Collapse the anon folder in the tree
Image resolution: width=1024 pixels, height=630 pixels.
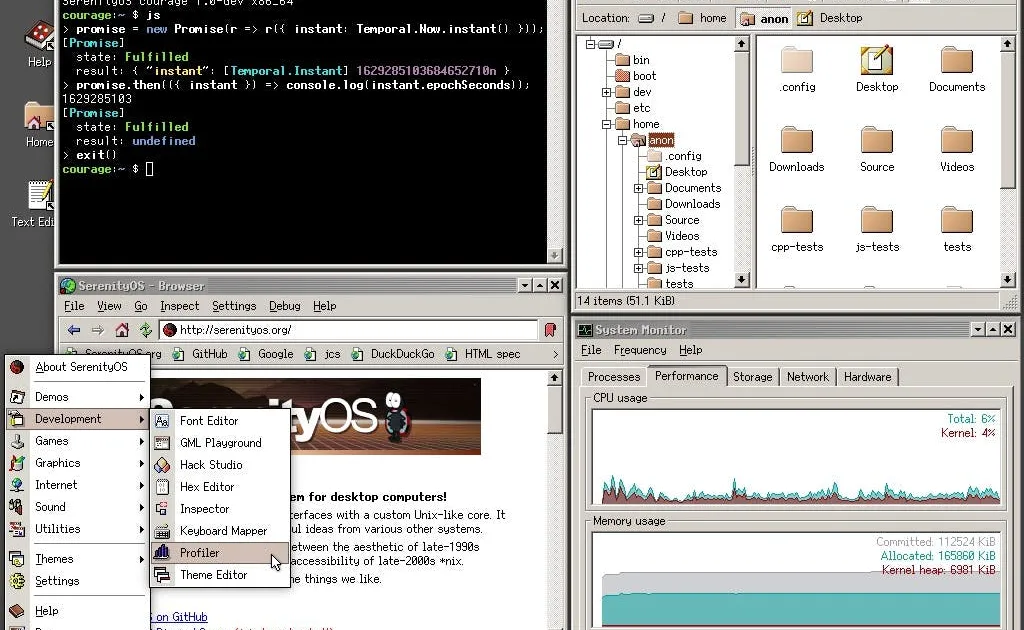(x=622, y=140)
